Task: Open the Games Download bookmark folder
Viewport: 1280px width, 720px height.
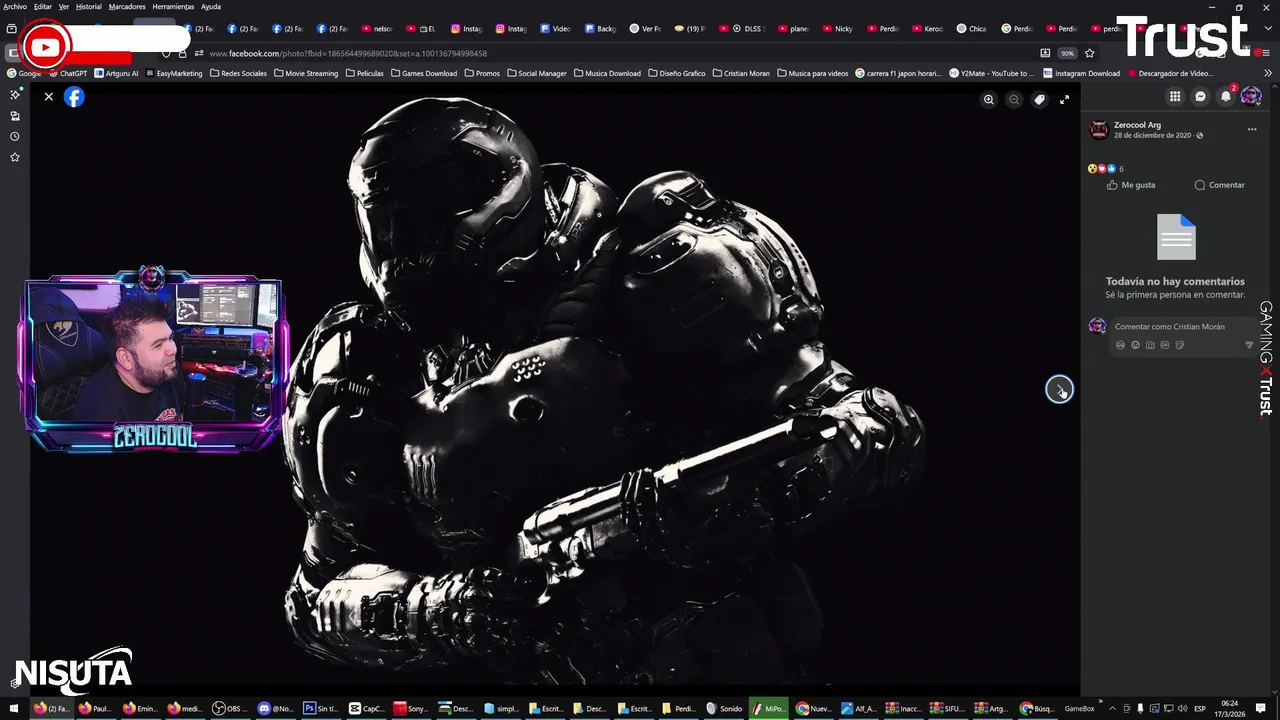Action: point(423,73)
